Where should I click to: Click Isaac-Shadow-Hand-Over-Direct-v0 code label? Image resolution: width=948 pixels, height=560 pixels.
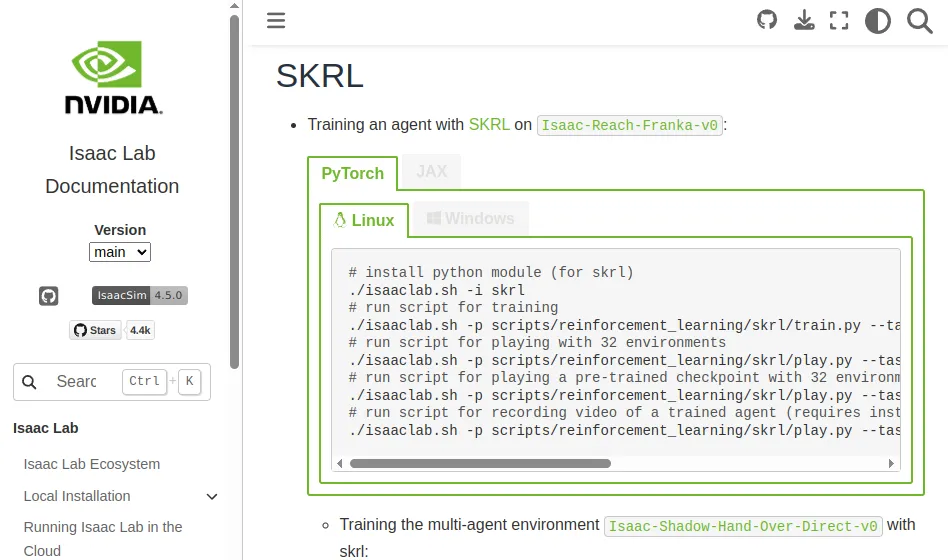(x=743, y=526)
